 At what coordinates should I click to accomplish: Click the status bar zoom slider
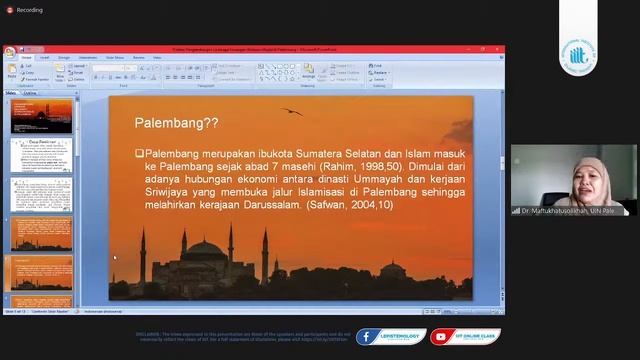[475, 311]
